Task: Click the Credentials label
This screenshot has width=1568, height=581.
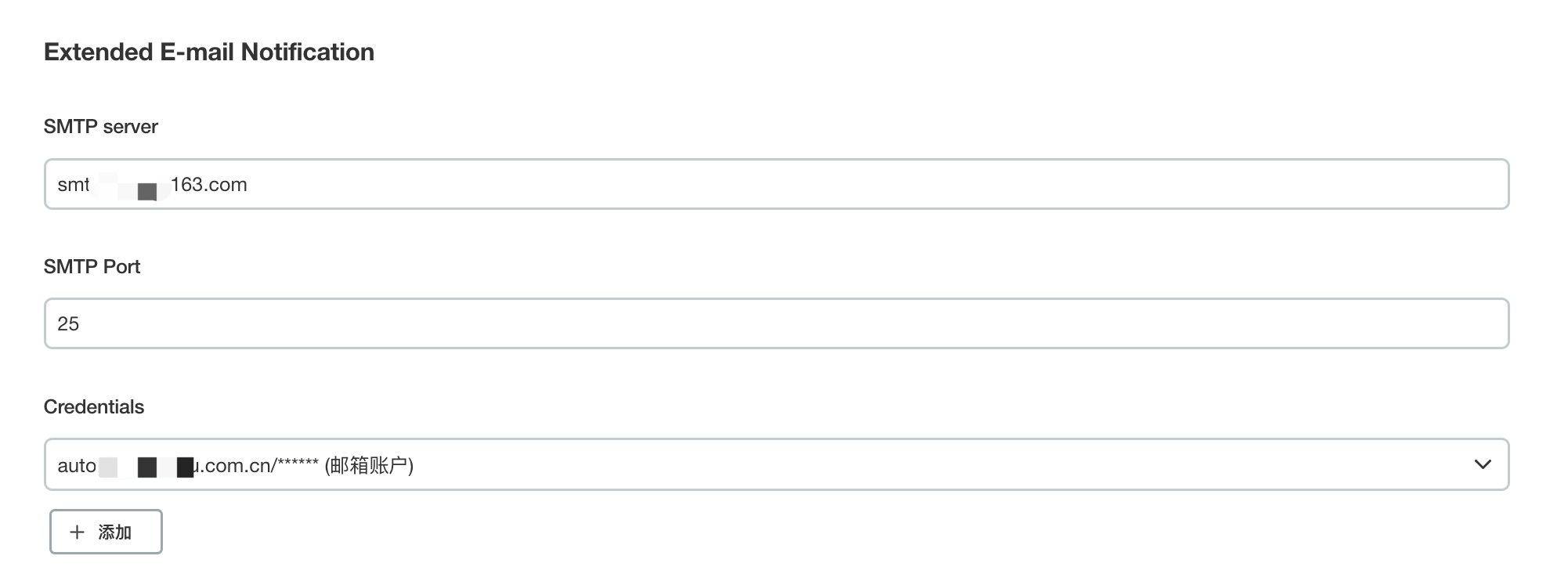Action: click(94, 407)
